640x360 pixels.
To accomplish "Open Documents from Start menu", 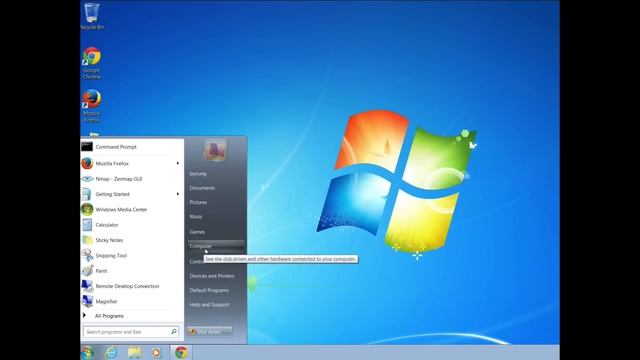I will (202, 188).
